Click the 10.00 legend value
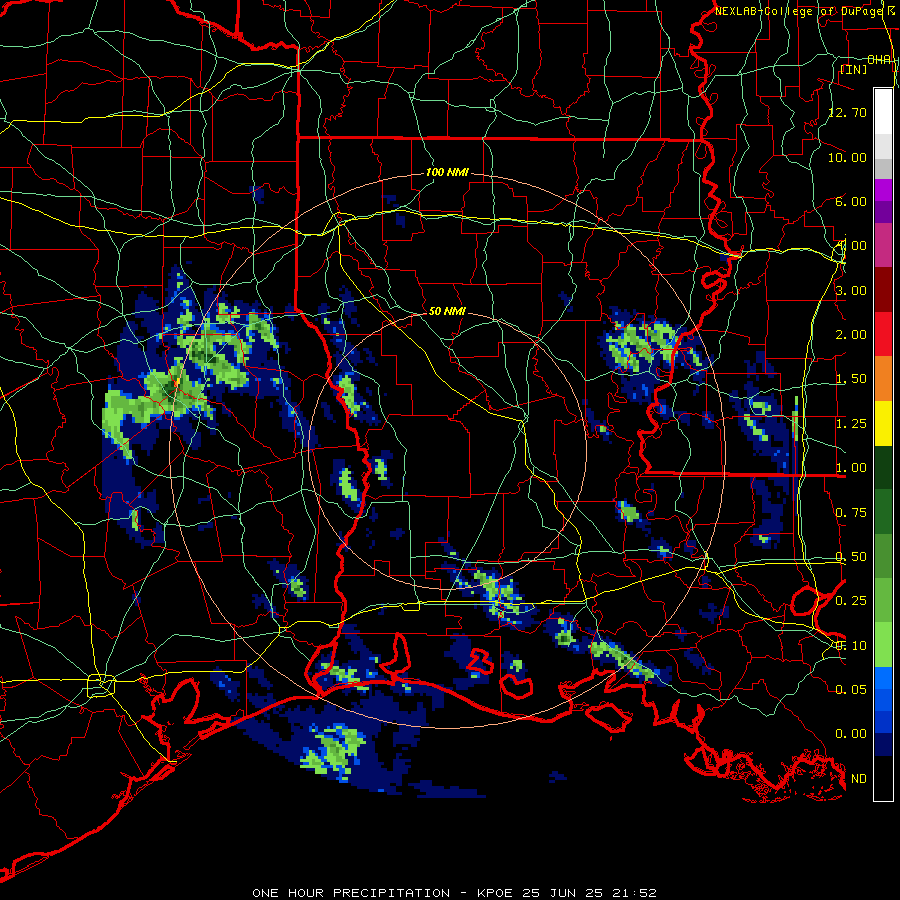Image resolution: width=900 pixels, height=900 pixels. click(847, 157)
